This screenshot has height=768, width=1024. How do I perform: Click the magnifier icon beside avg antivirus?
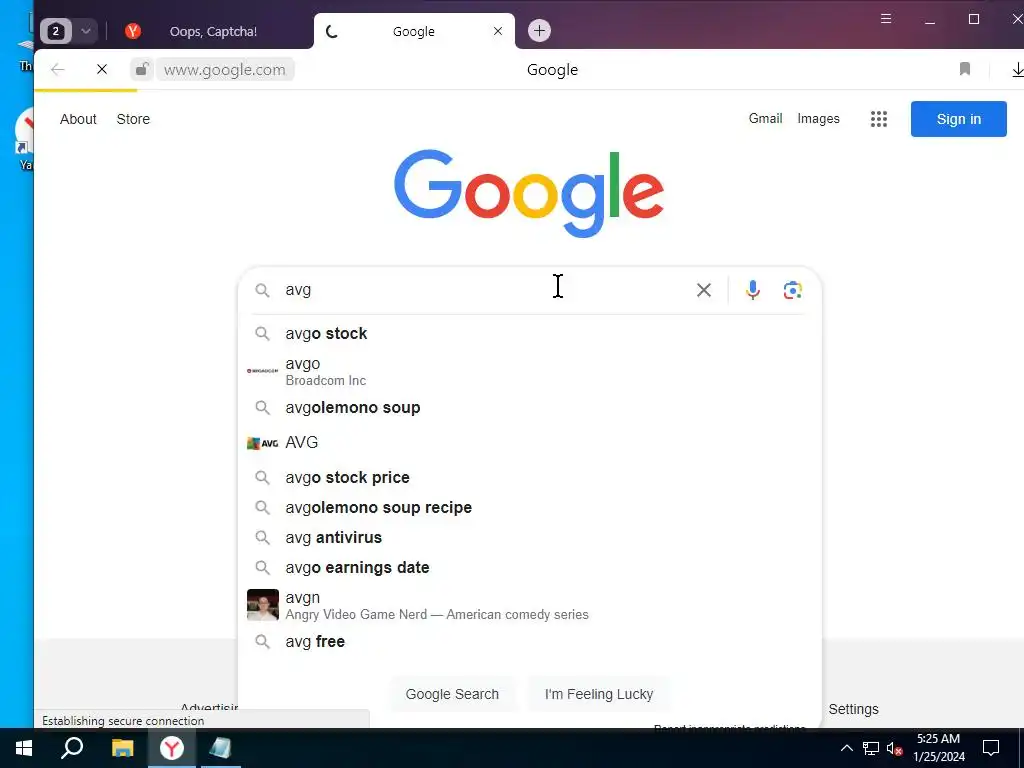pos(263,537)
